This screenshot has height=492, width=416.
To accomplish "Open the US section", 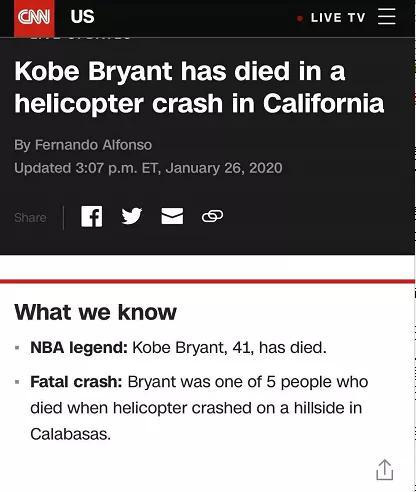I will coord(82,16).
